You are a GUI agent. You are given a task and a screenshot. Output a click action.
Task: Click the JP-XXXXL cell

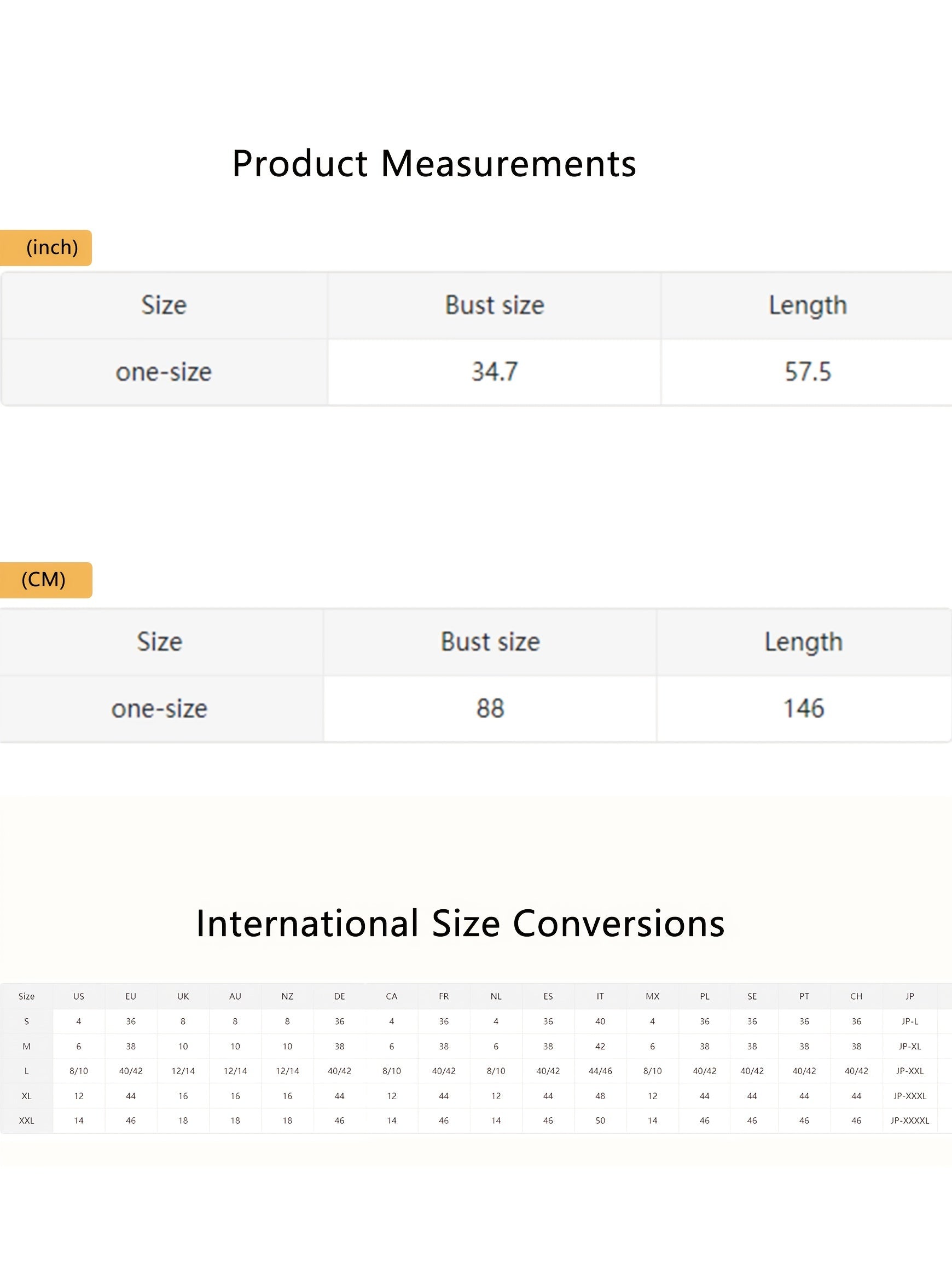[x=909, y=1120]
